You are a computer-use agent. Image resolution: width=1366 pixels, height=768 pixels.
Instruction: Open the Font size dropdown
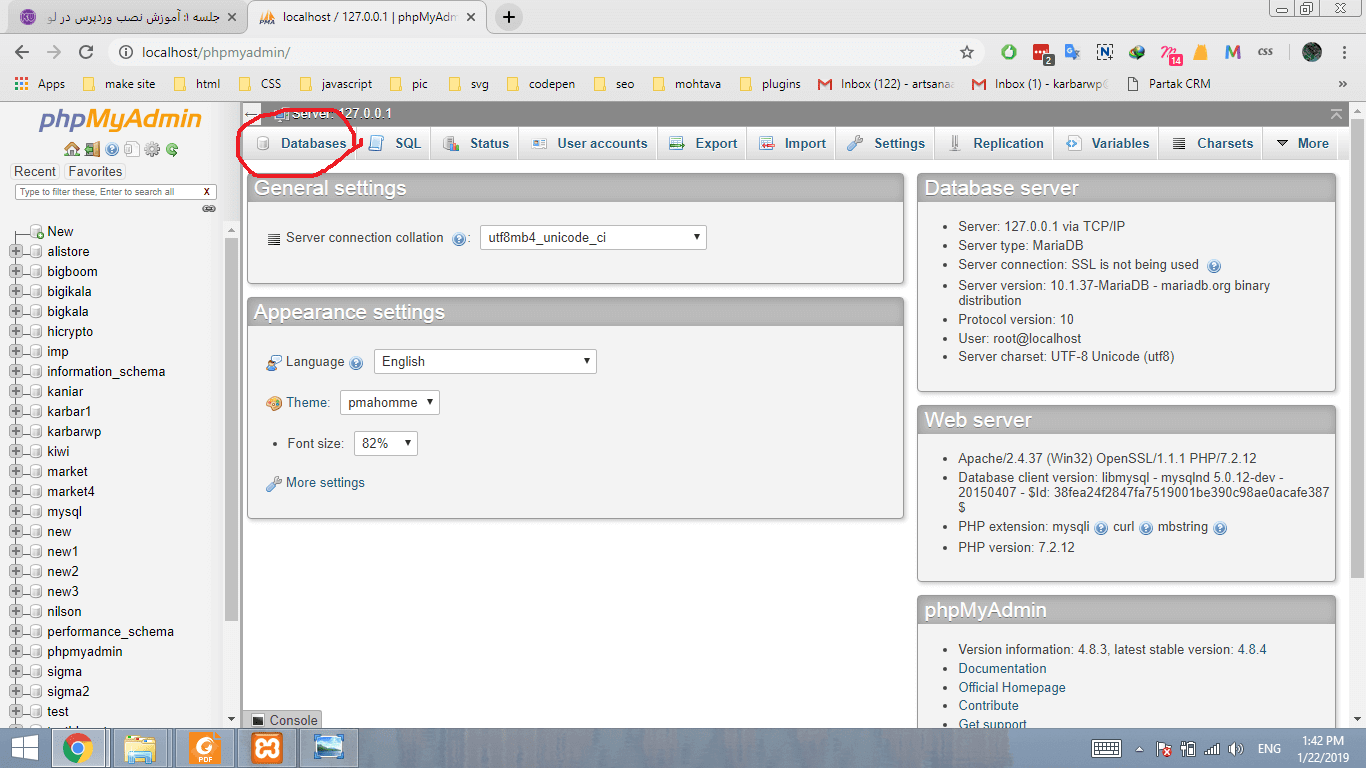coord(386,443)
